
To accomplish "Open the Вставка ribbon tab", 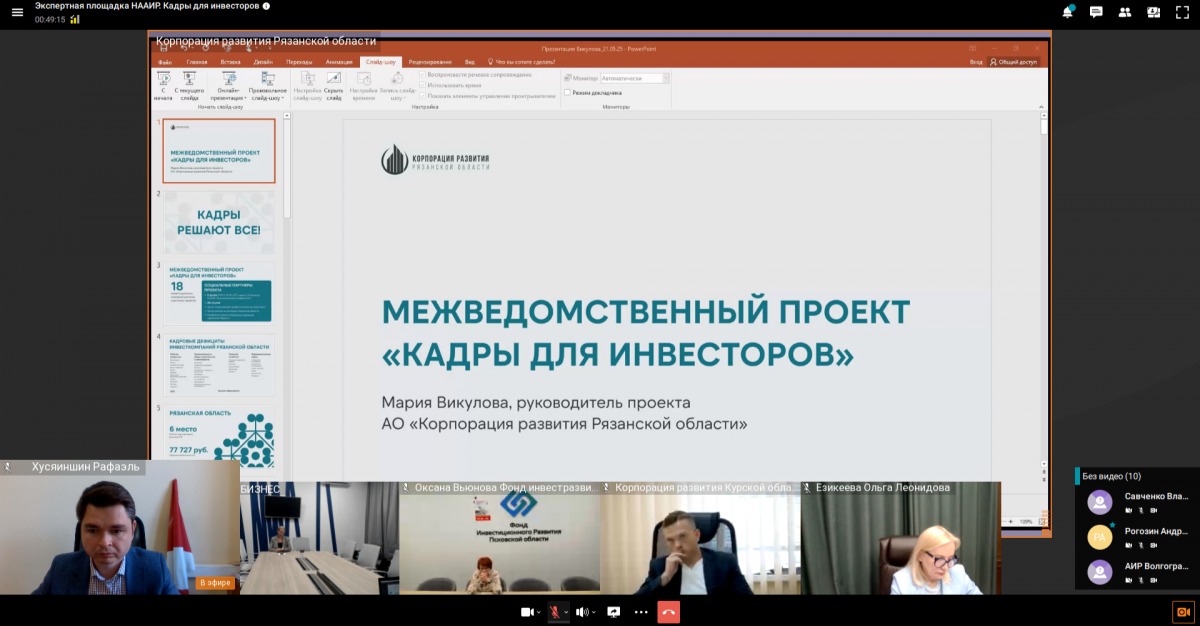I will tap(230, 62).
